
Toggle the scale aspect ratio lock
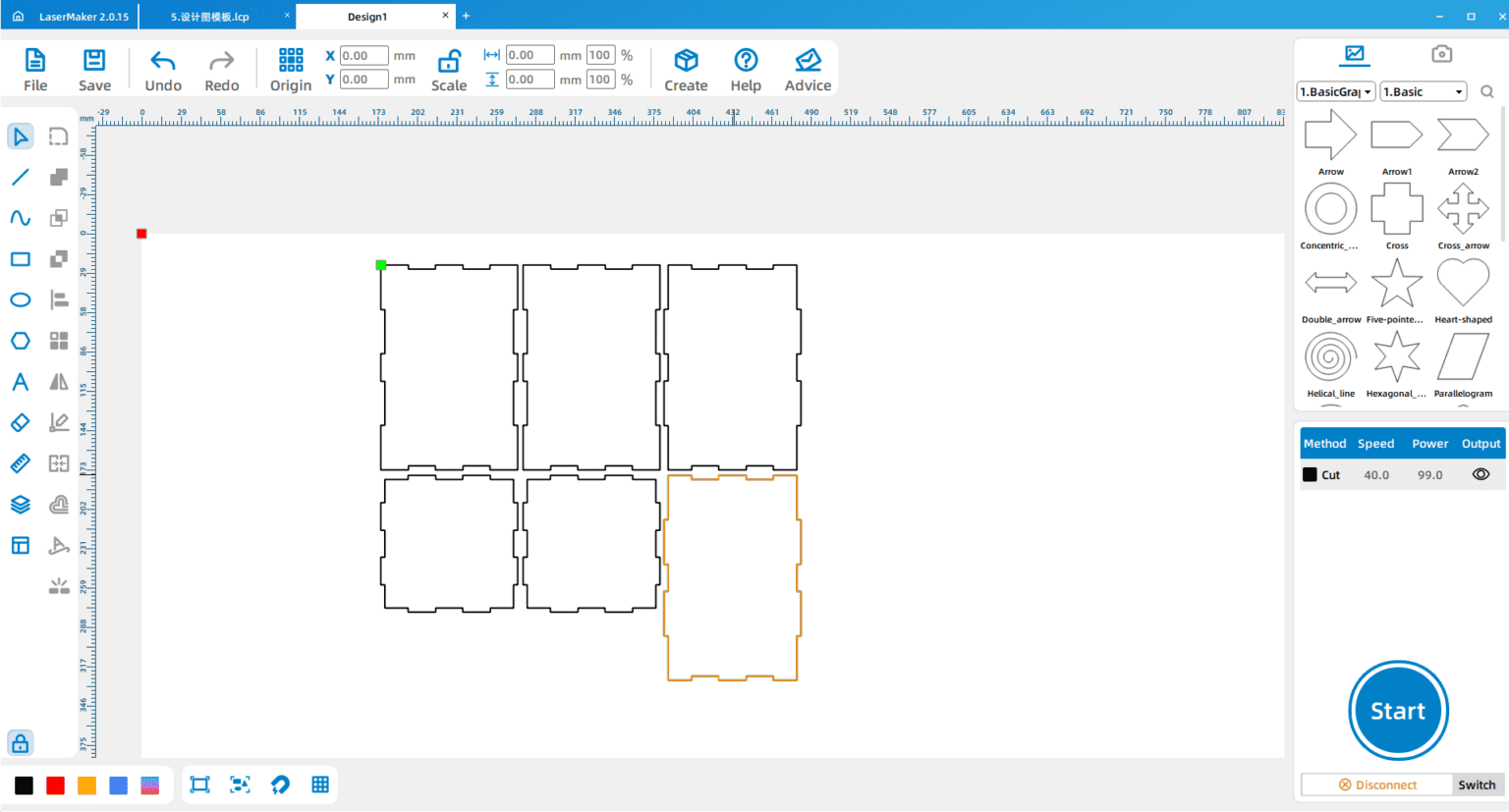click(x=449, y=62)
